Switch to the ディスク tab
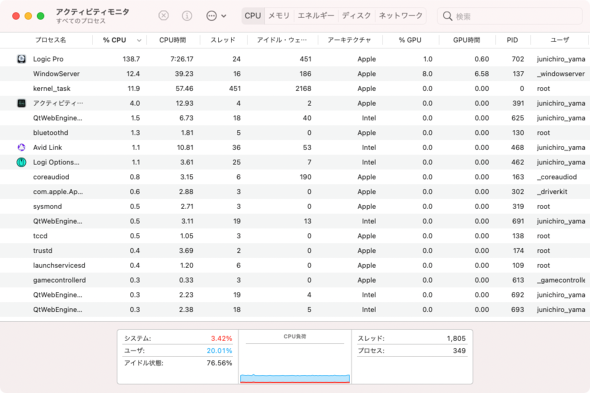 coord(356,16)
